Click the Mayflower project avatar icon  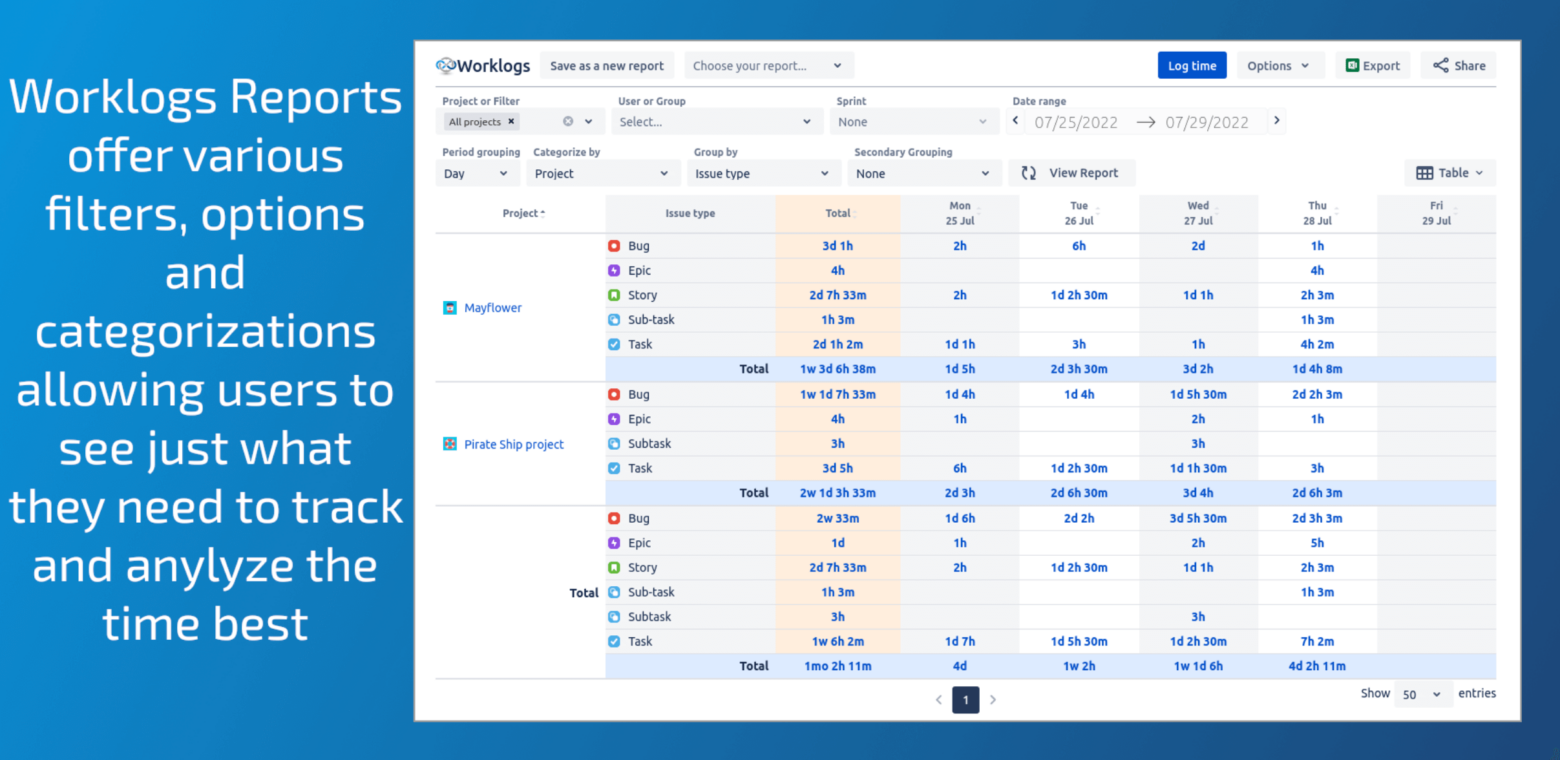pyautogui.click(x=448, y=307)
